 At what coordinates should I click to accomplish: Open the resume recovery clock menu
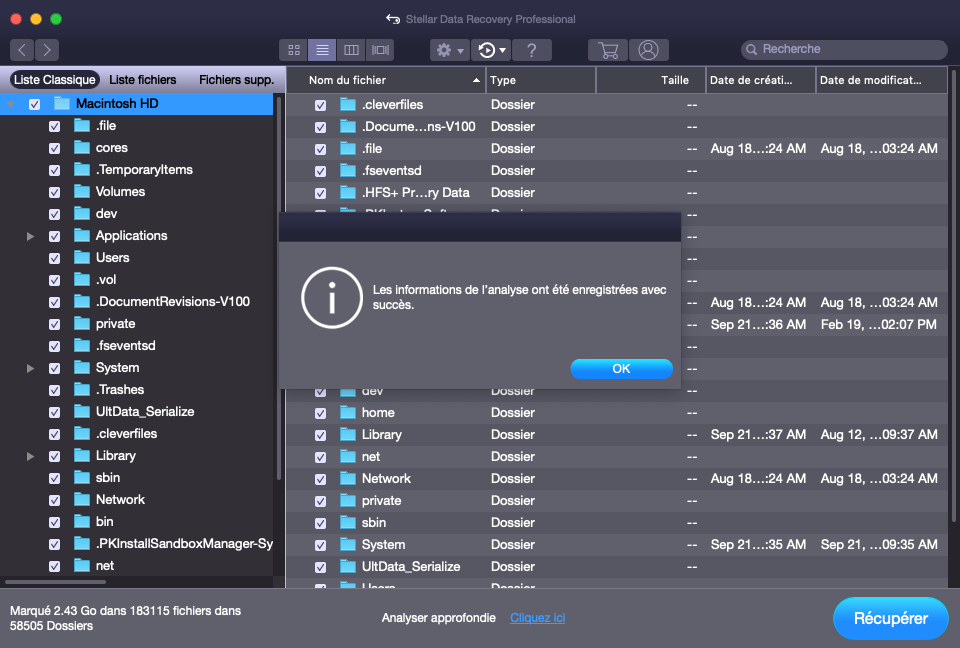[492, 50]
